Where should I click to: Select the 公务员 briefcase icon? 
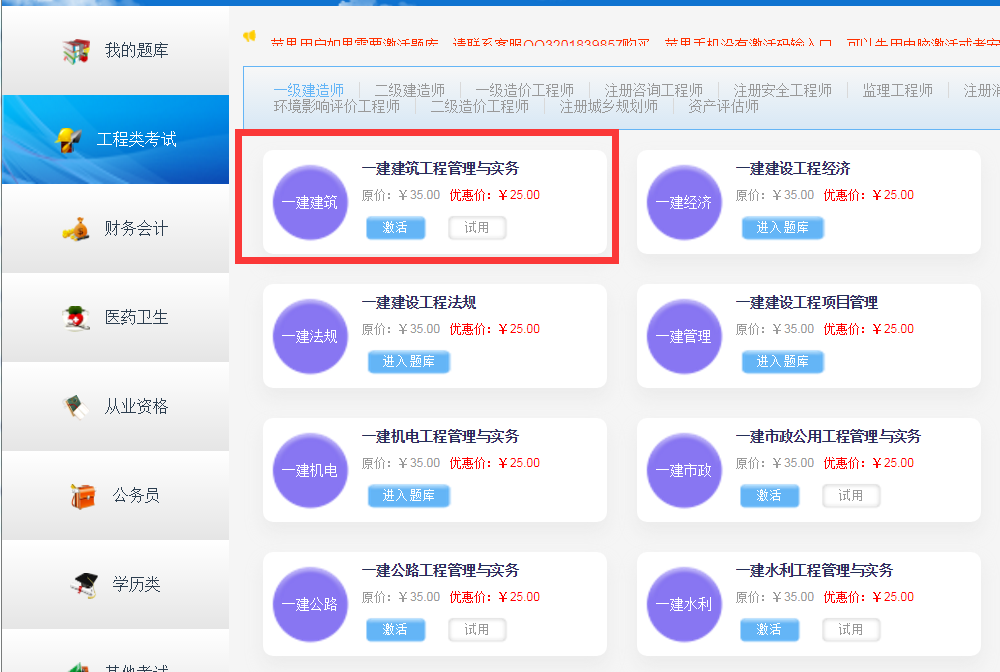[x=82, y=495]
